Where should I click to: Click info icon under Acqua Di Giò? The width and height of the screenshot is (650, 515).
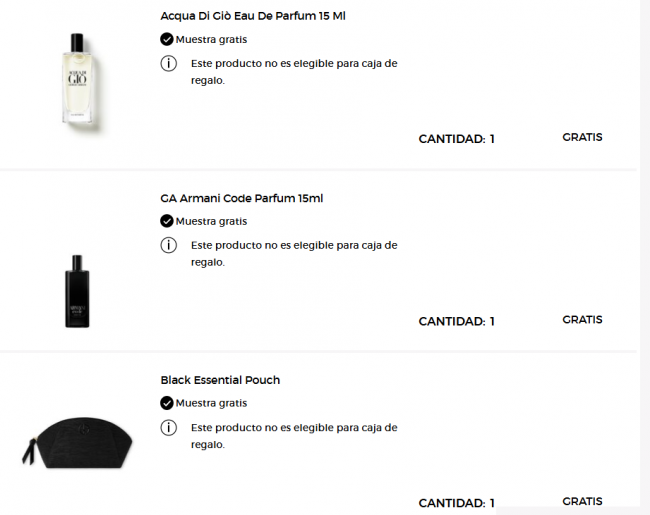tap(169, 63)
